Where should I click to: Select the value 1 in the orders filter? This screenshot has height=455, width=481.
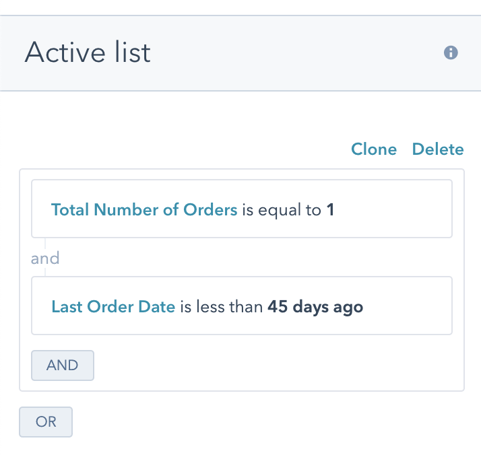coord(330,210)
